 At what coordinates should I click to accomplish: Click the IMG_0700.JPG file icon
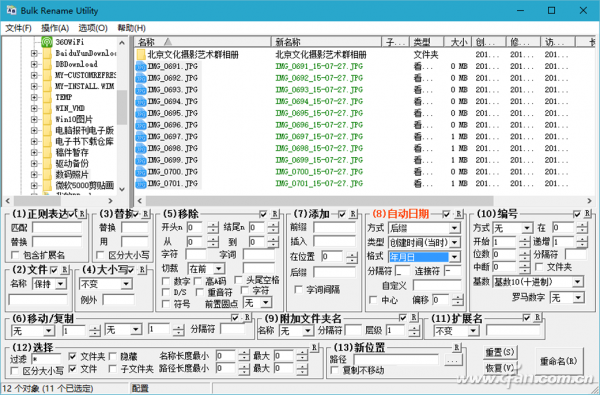click(141, 172)
